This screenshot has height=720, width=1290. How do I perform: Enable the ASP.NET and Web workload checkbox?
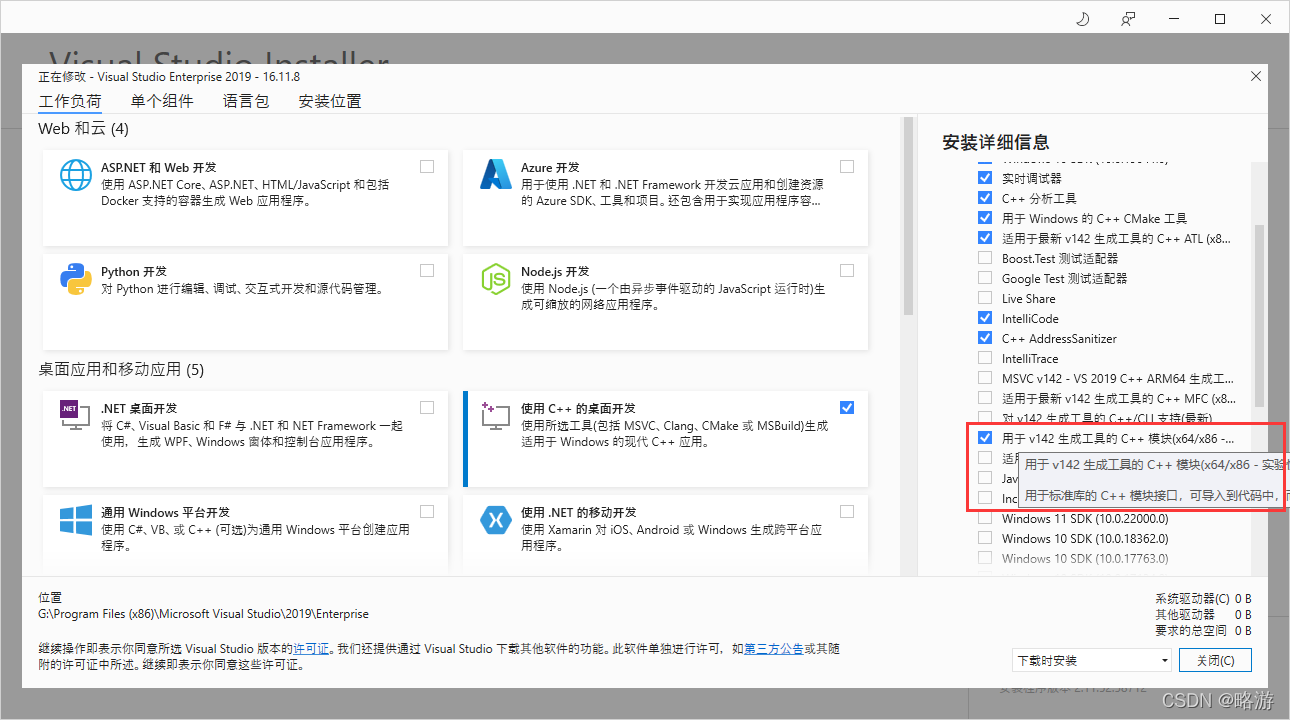(x=427, y=166)
